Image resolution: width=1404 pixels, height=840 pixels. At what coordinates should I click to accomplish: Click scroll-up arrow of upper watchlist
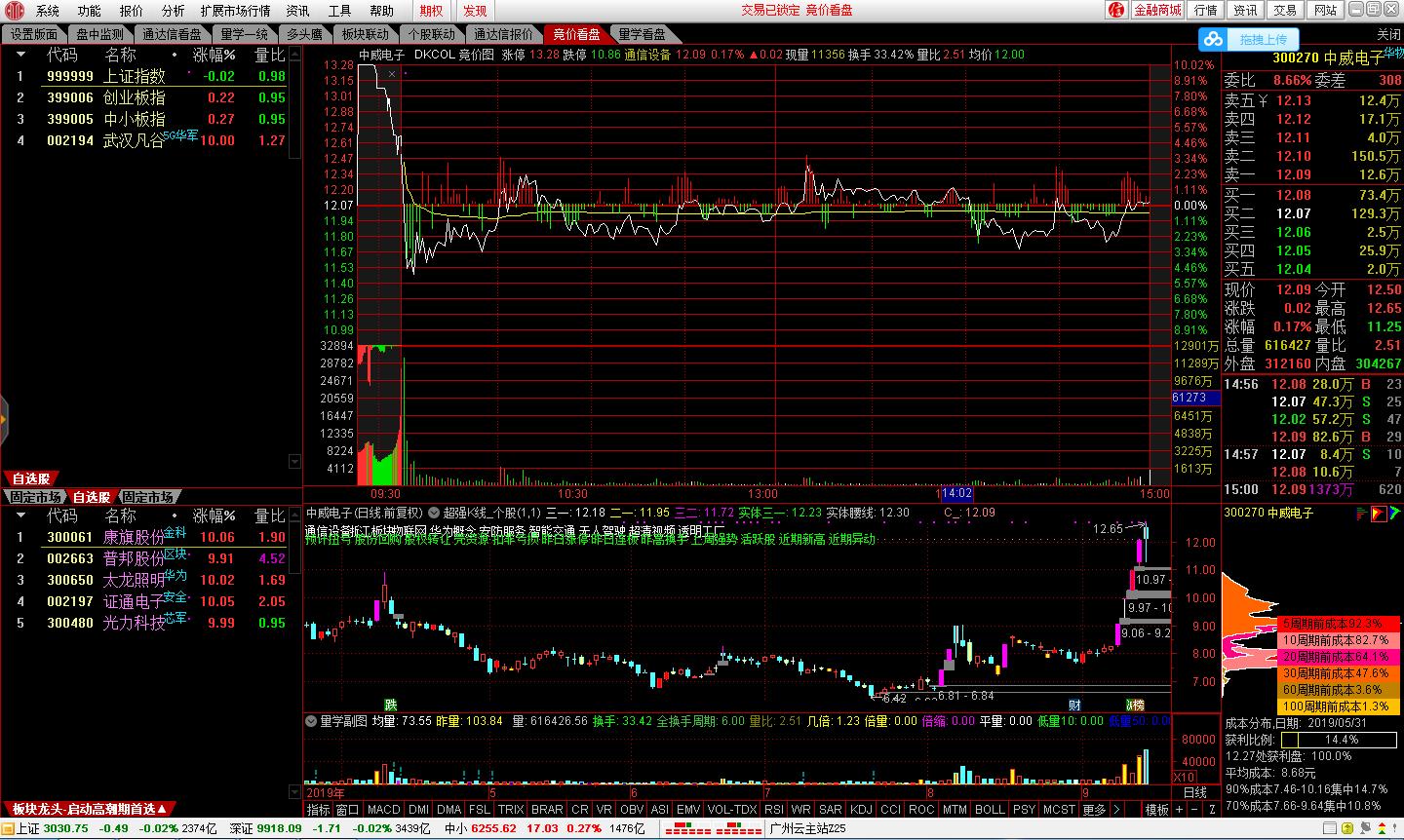[295, 53]
